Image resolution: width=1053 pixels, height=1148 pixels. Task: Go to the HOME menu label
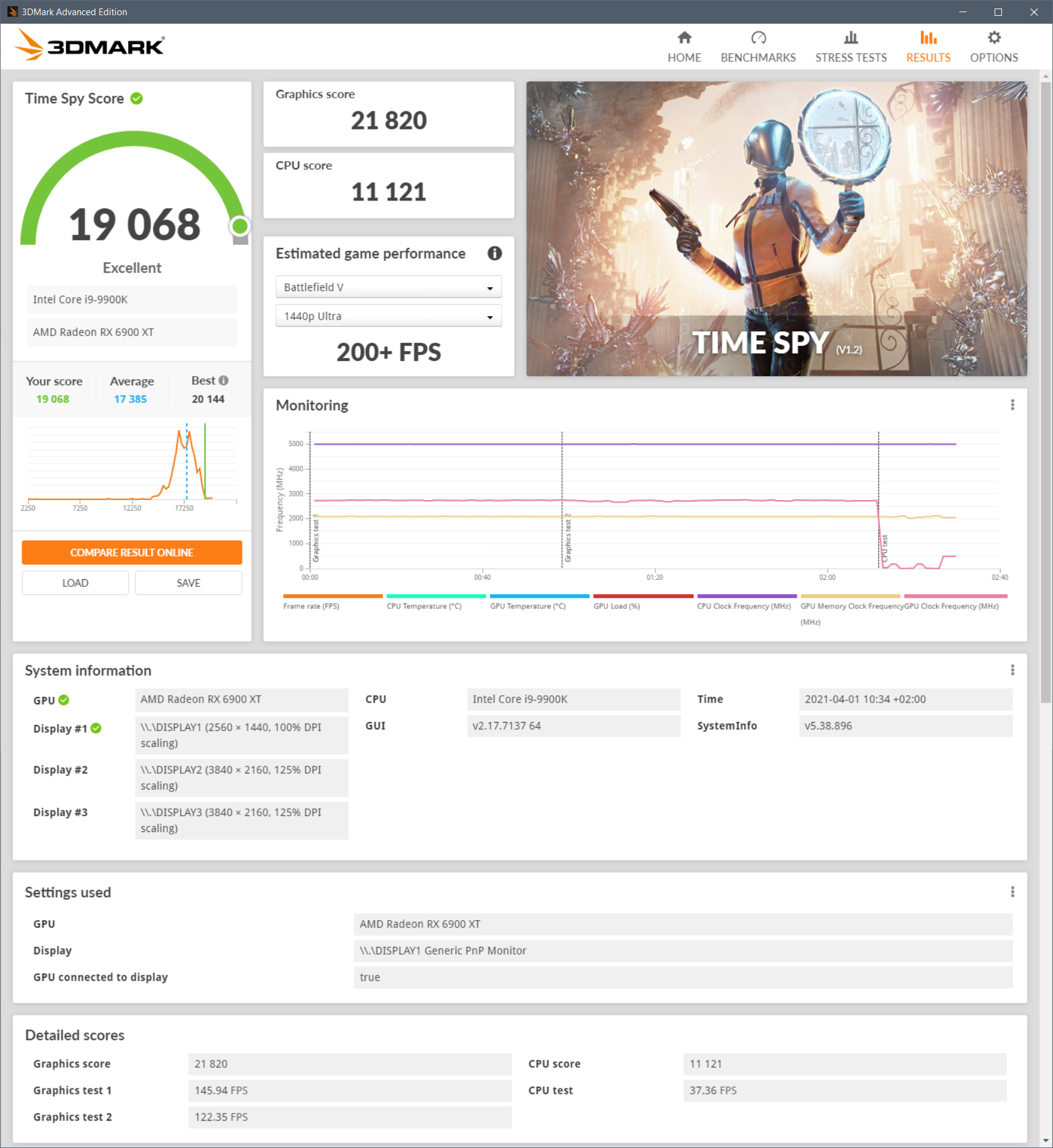click(685, 58)
